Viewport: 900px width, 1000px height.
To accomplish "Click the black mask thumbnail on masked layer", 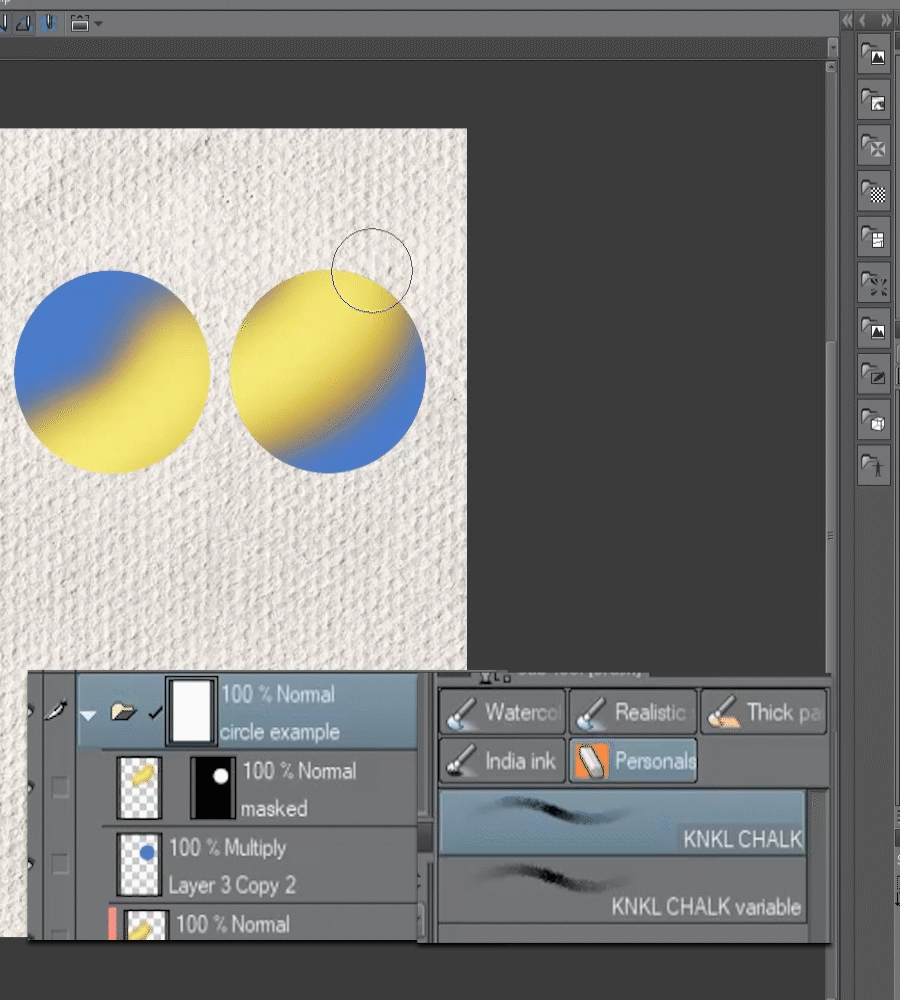I will tap(212, 788).
